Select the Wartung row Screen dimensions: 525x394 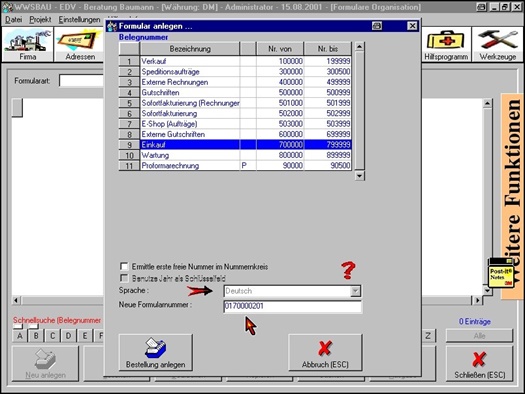point(235,155)
